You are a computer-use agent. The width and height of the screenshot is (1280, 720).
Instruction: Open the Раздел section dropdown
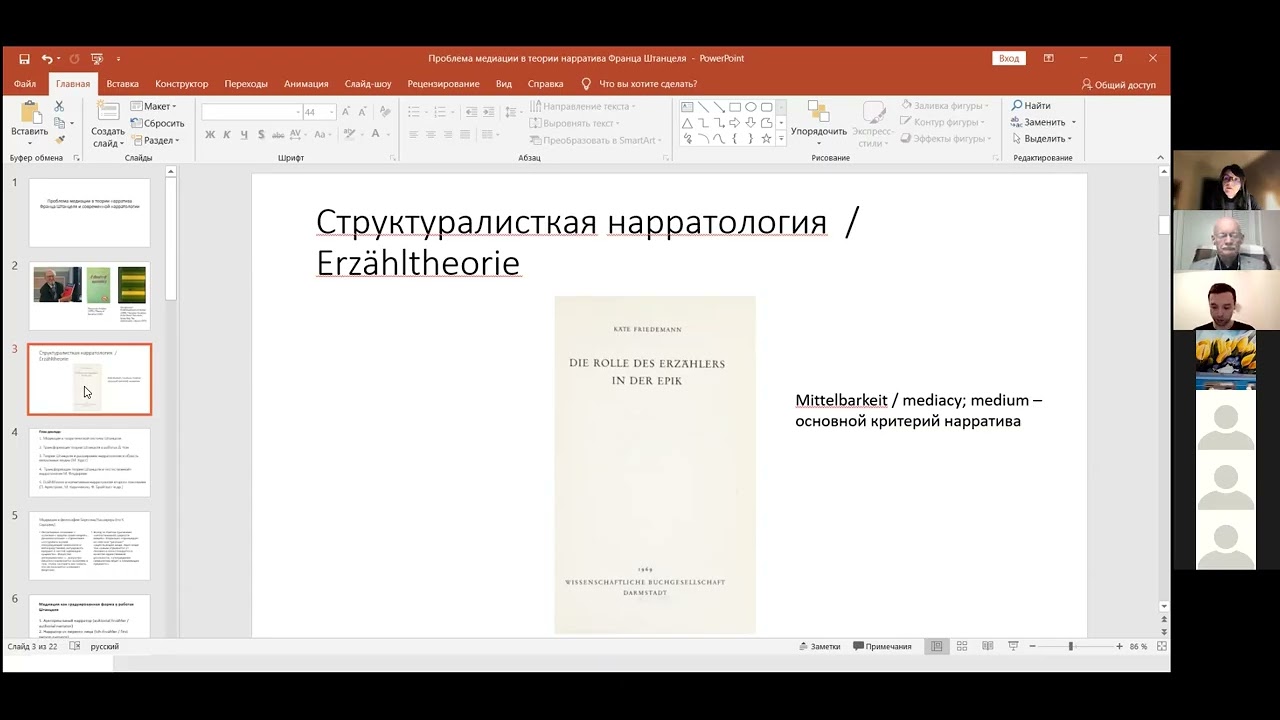155,141
